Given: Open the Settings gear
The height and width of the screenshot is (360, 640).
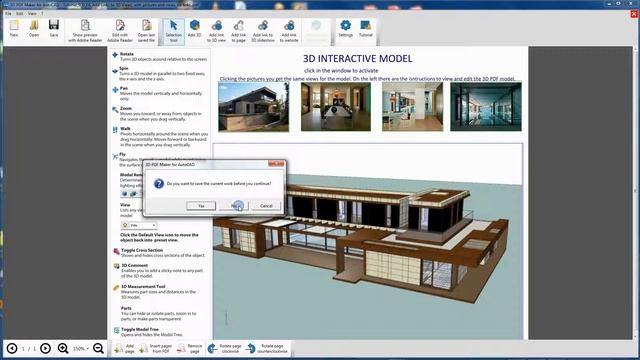Looking at the screenshot, I should pos(345,29).
